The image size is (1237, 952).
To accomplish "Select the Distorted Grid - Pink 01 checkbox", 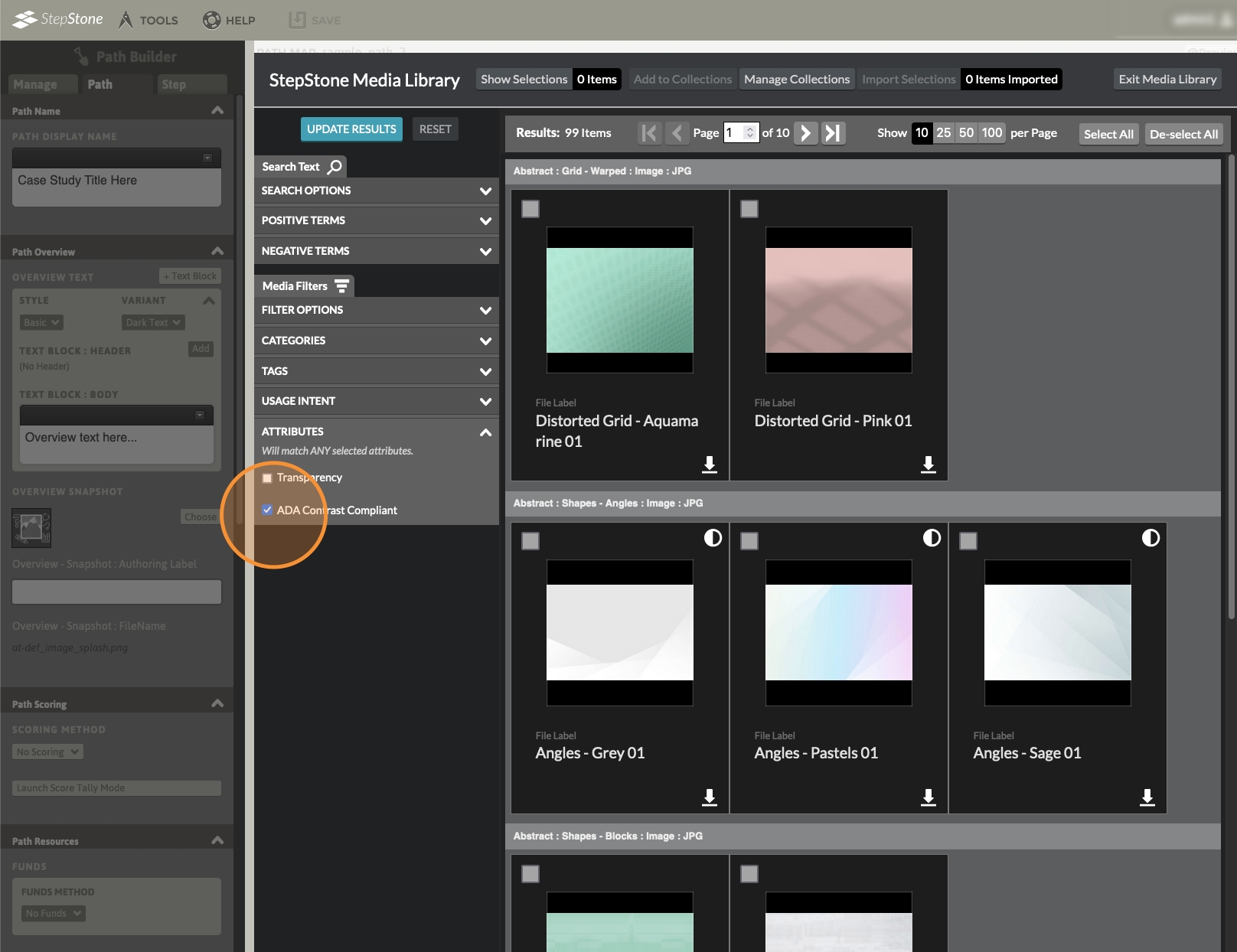I will (749, 209).
